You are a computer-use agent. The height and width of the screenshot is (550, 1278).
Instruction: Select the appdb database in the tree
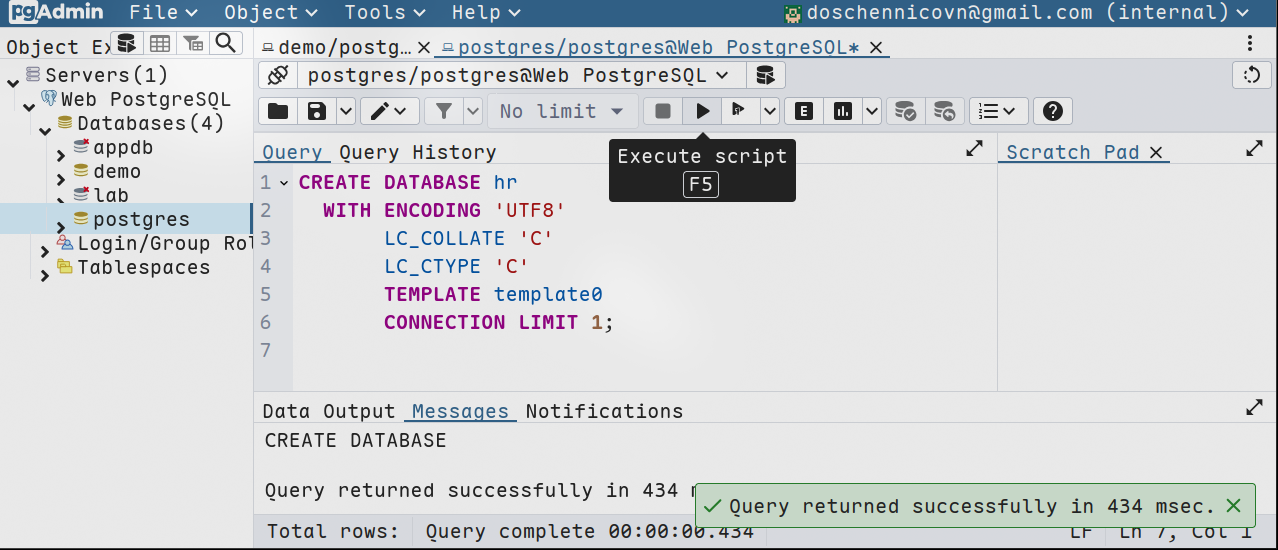123,147
